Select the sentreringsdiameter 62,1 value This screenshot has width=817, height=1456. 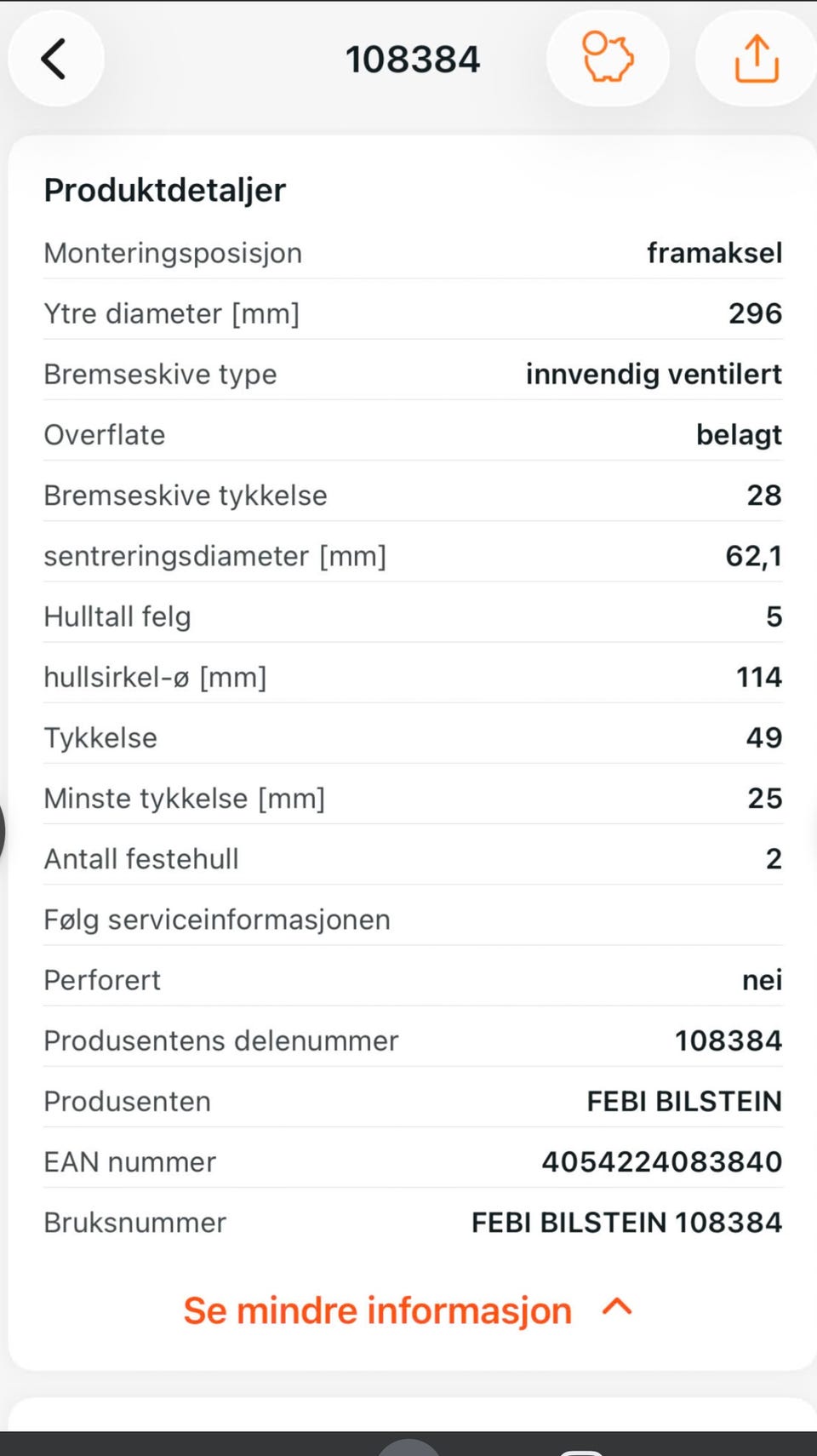coord(753,556)
